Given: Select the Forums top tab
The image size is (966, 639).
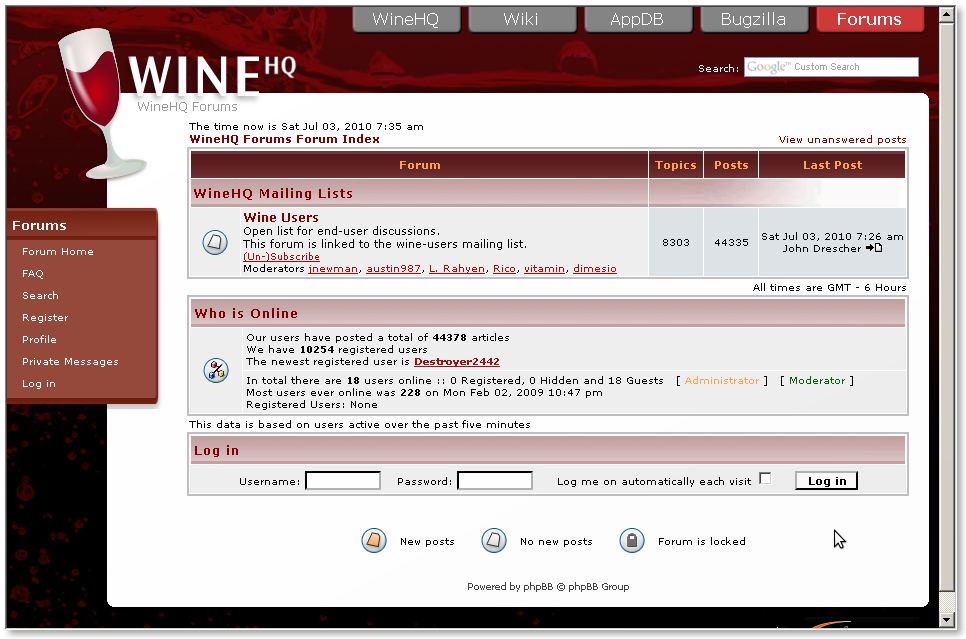Looking at the screenshot, I should pyautogui.click(x=869, y=19).
